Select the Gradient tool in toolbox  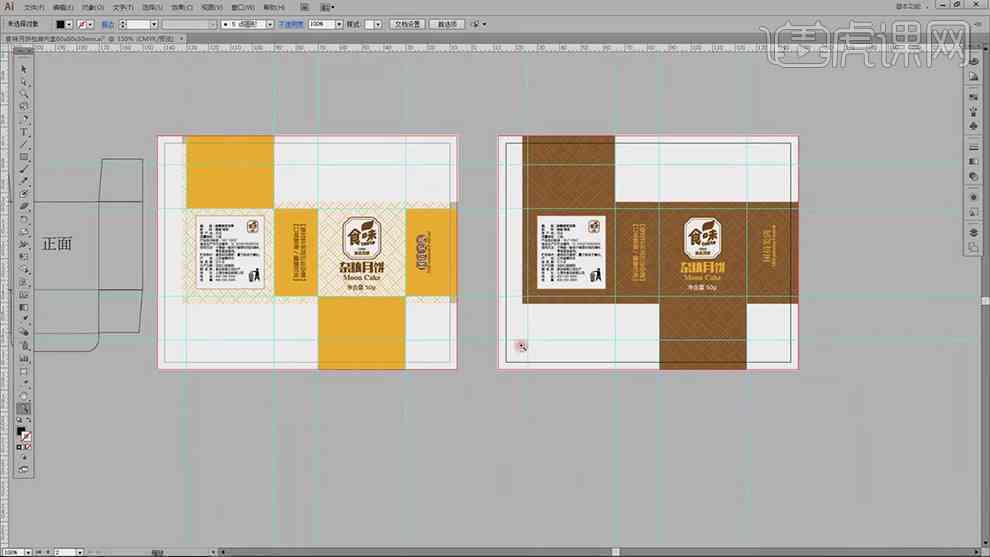(24, 308)
